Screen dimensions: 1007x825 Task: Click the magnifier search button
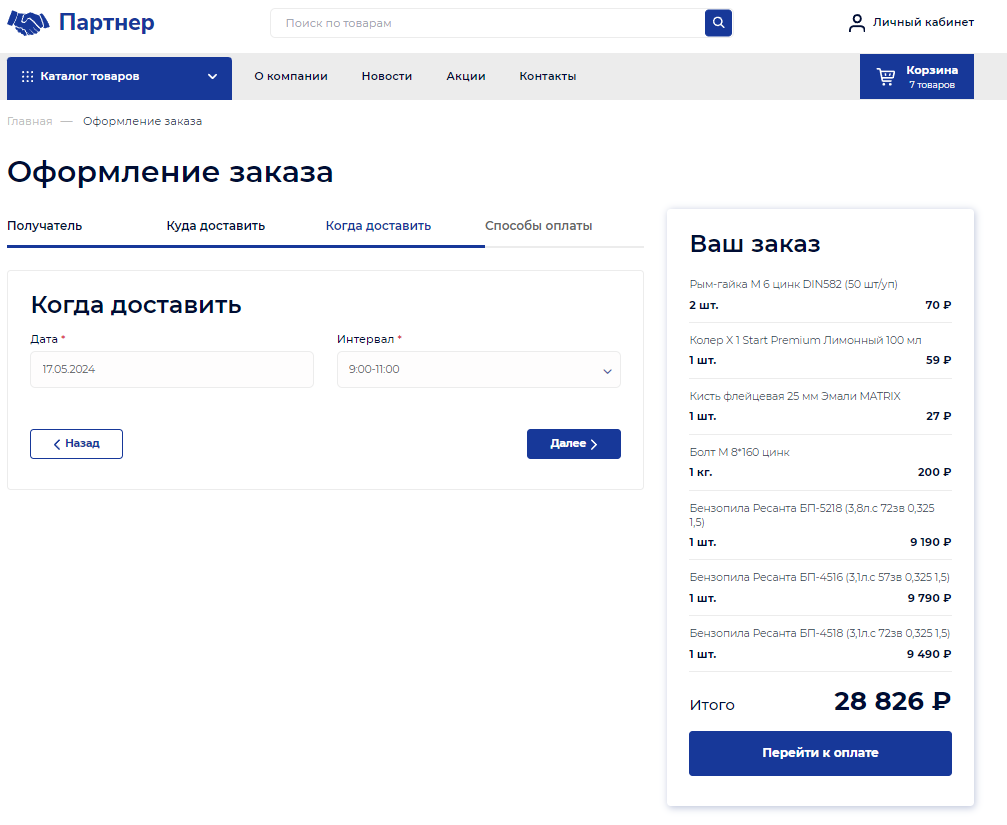click(x=718, y=23)
